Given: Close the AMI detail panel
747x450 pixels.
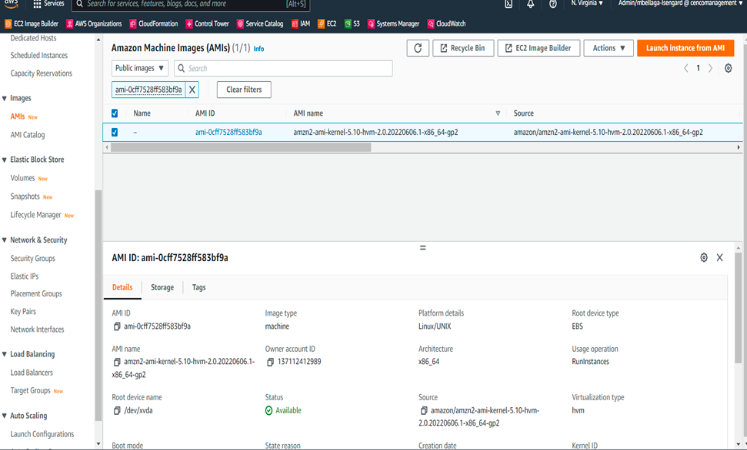Looking at the screenshot, I should pos(720,257).
